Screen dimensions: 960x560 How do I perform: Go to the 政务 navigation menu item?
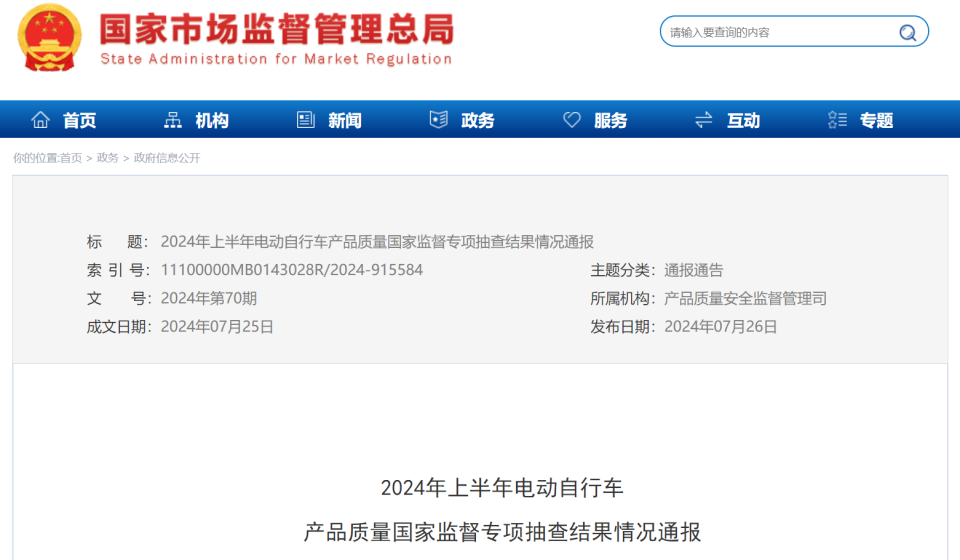click(x=478, y=120)
